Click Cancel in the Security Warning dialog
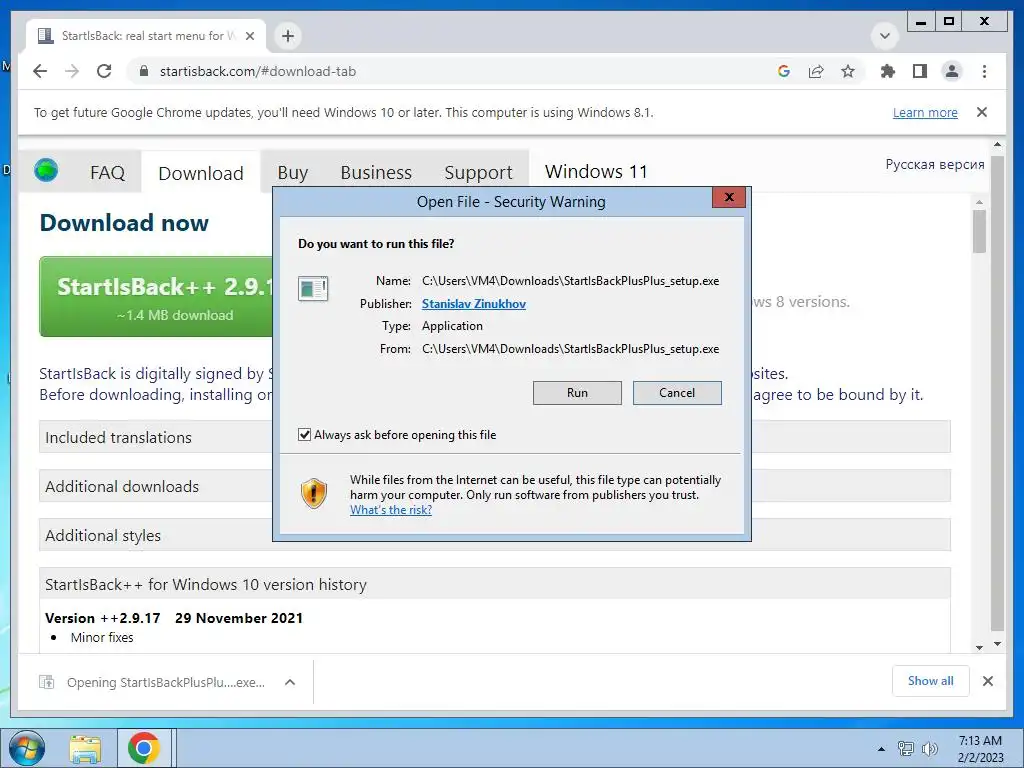Screen dimensions: 1024x768 [x=677, y=392]
